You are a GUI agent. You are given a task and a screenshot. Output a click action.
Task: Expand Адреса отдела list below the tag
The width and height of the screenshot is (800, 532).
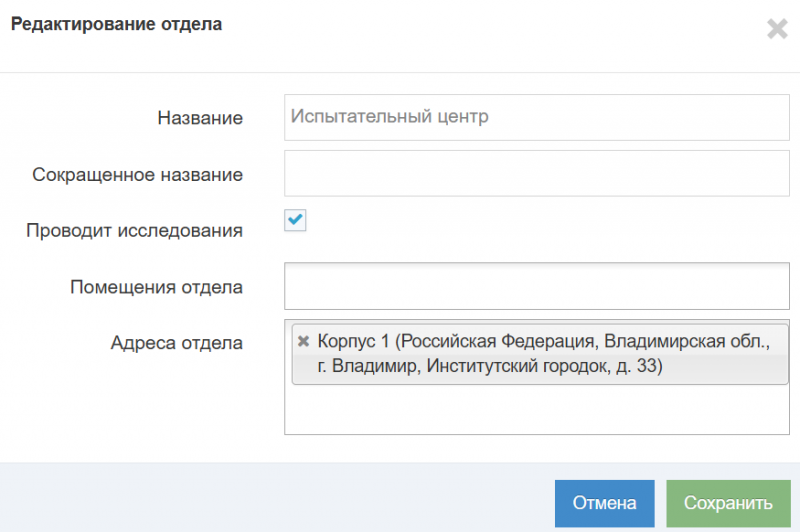[537, 410]
